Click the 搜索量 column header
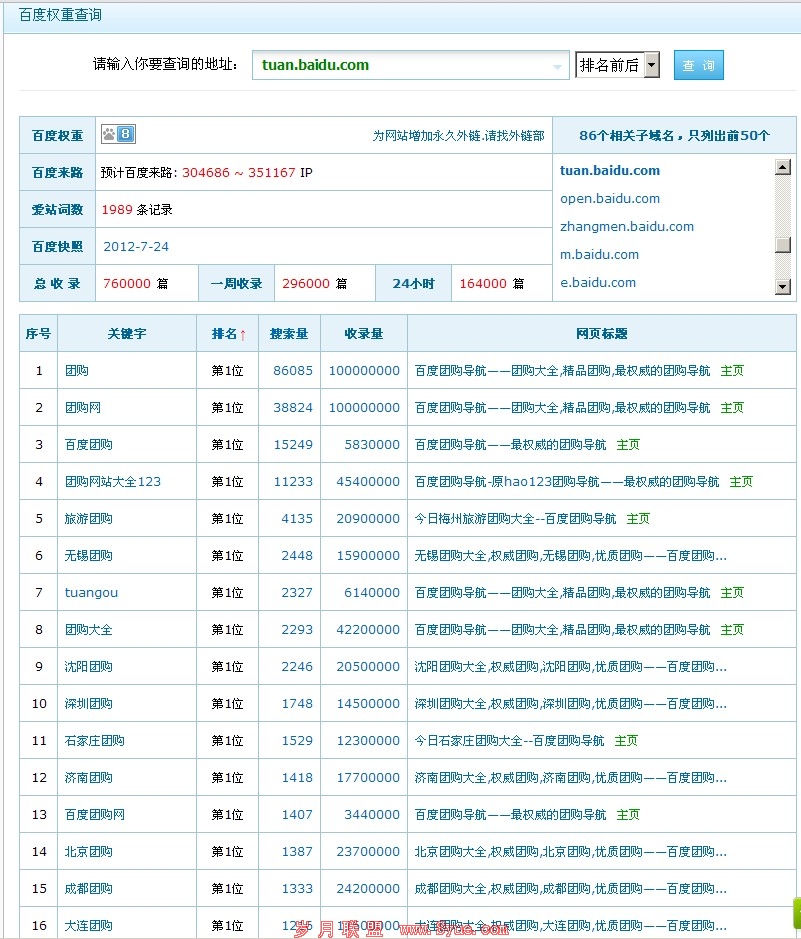 click(289, 334)
